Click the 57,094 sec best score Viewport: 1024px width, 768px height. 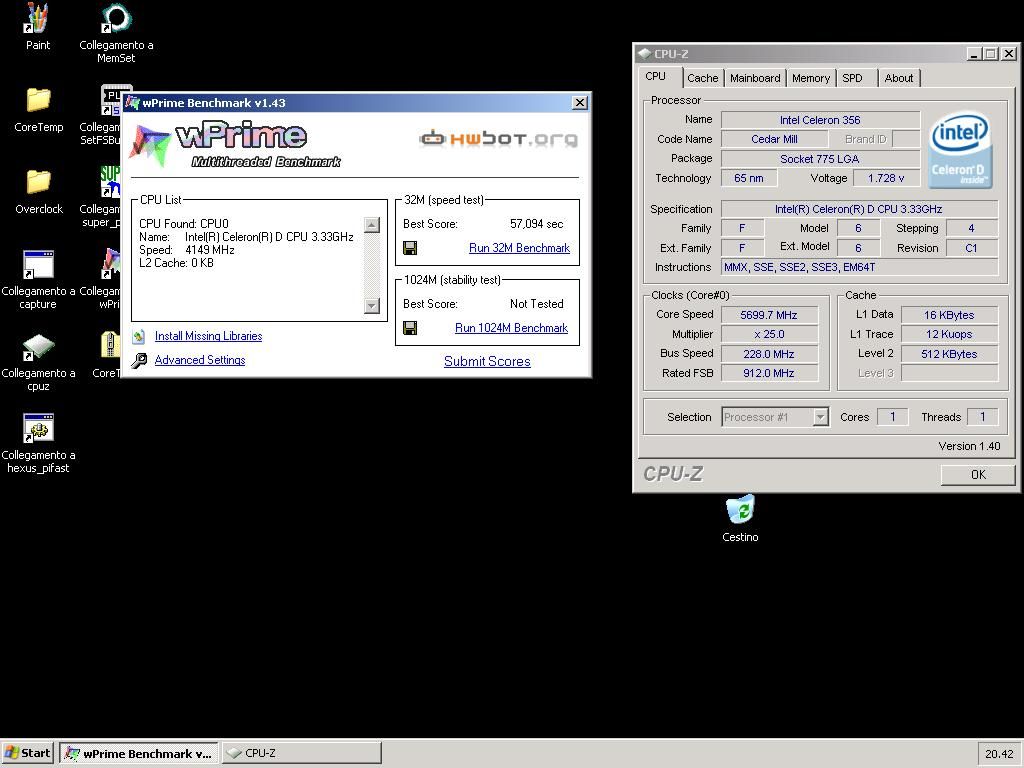[x=536, y=224]
